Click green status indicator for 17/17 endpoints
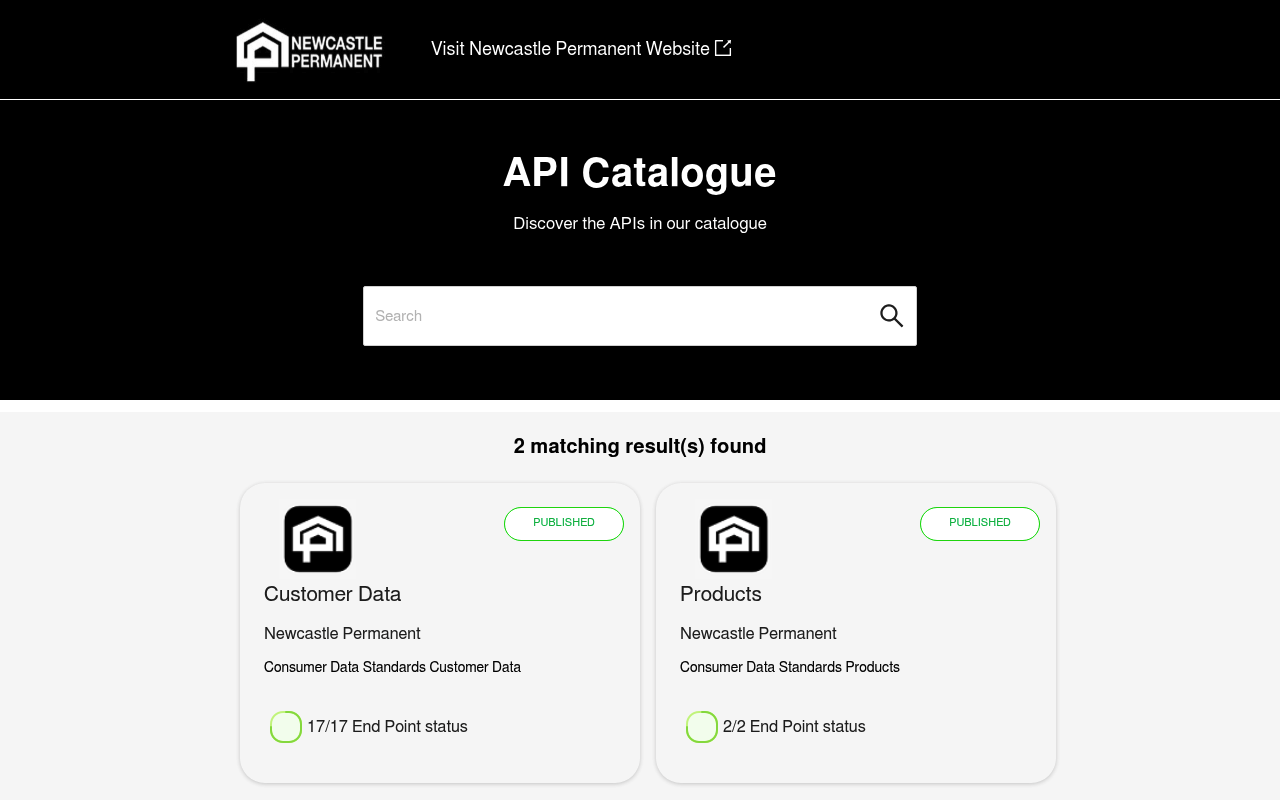Viewport: 1280px width, 800px height. (x=286, y=727)
